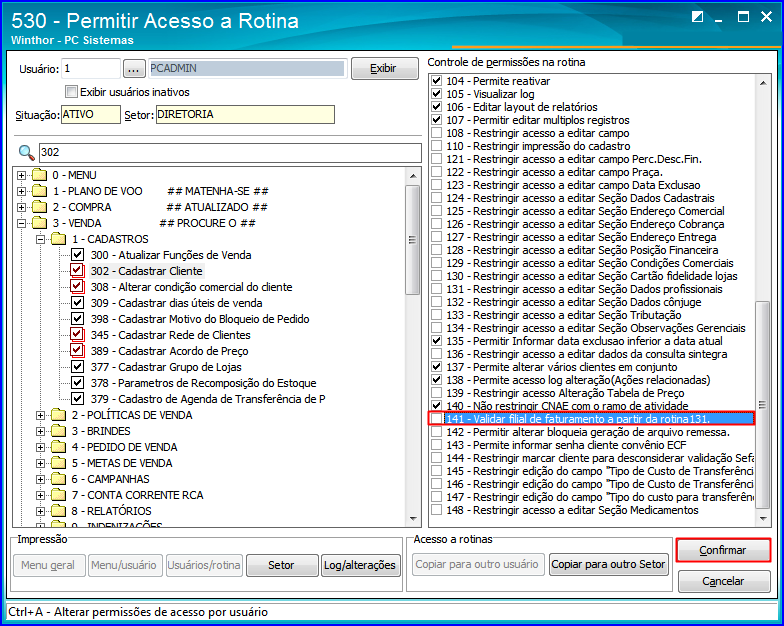Click the magnifier search icon
Screen dimensions: 784x626
(26, 152)
